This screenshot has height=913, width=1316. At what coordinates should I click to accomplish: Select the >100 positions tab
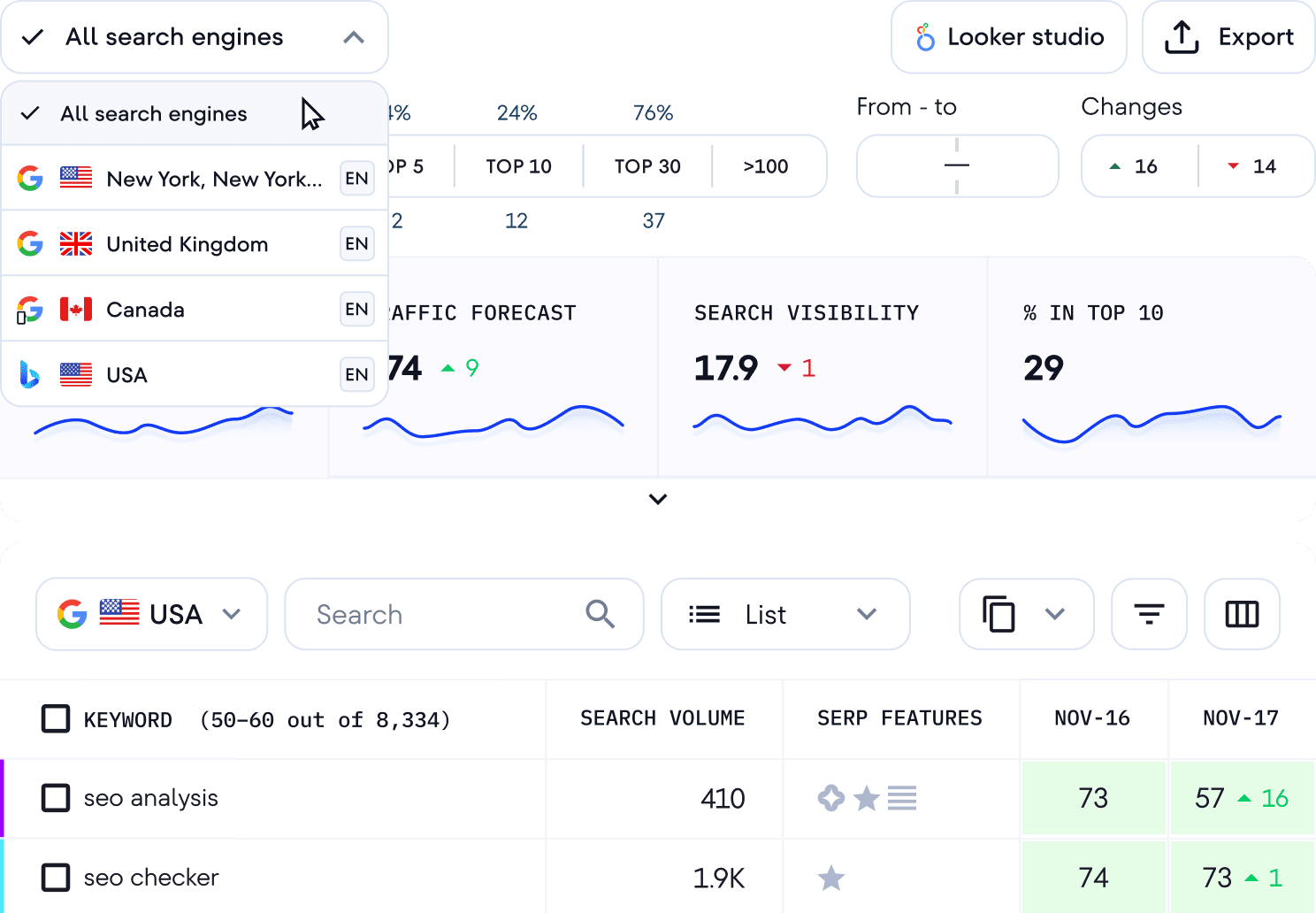click(766, 165)
